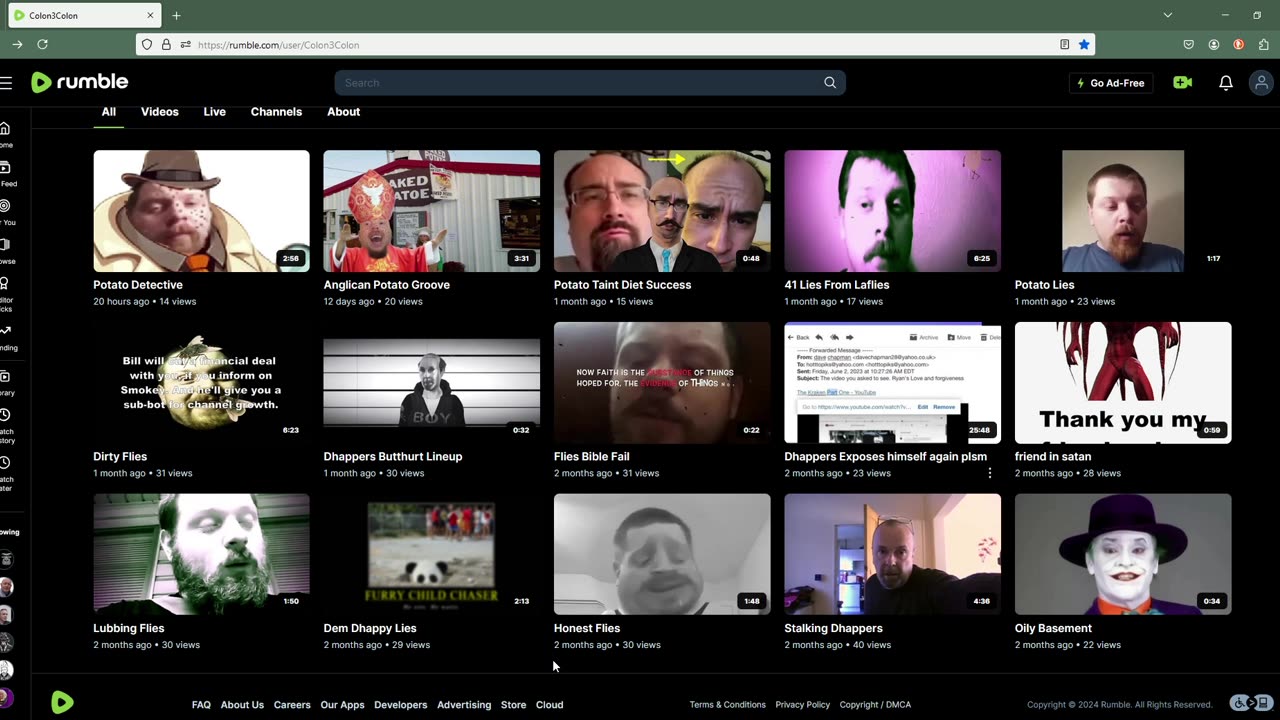The image size is (1280, 720).
Task: Open the Stalking Dhappers video thumbnail
Action: 892,554
